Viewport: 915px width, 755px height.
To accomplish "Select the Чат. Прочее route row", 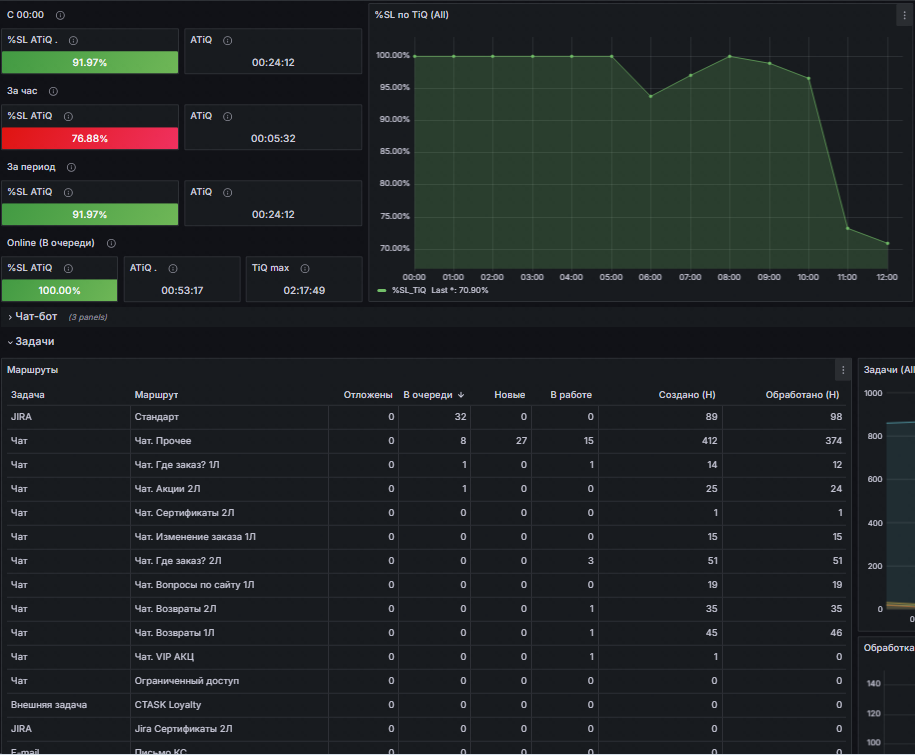I will click(426, 441).
